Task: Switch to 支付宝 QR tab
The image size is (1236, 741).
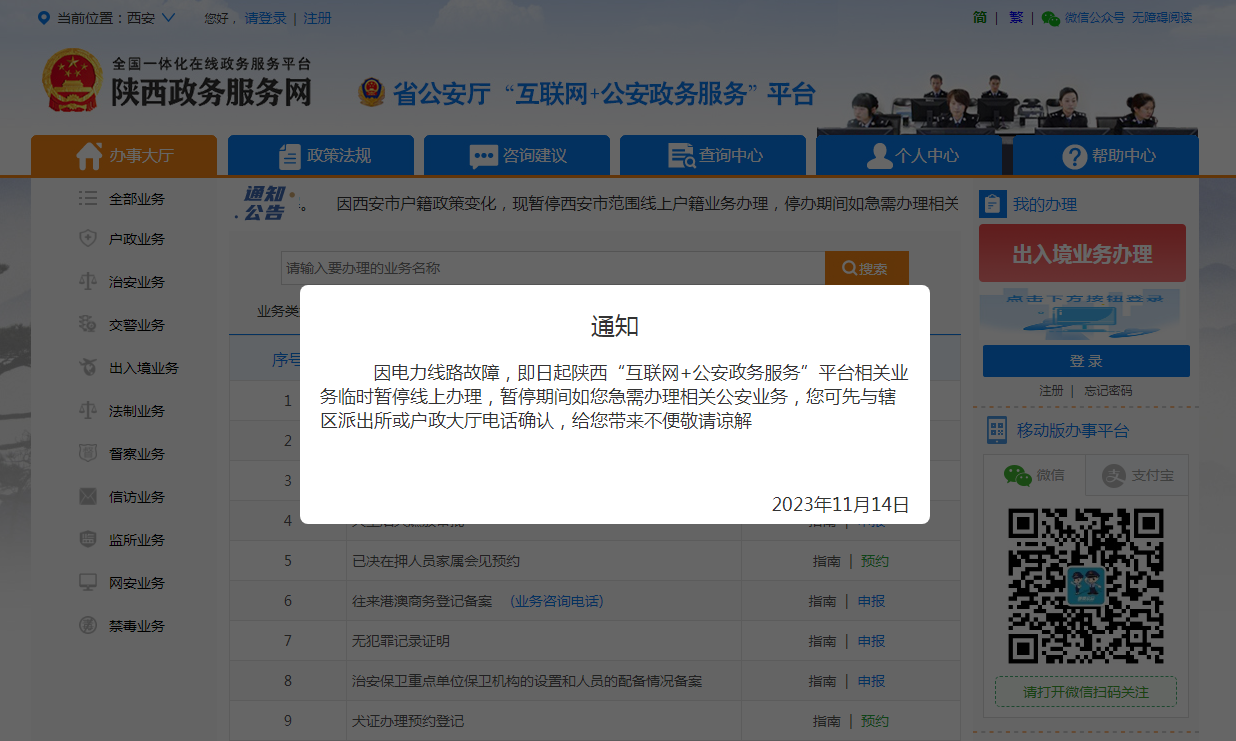Action: point(1137,476)
